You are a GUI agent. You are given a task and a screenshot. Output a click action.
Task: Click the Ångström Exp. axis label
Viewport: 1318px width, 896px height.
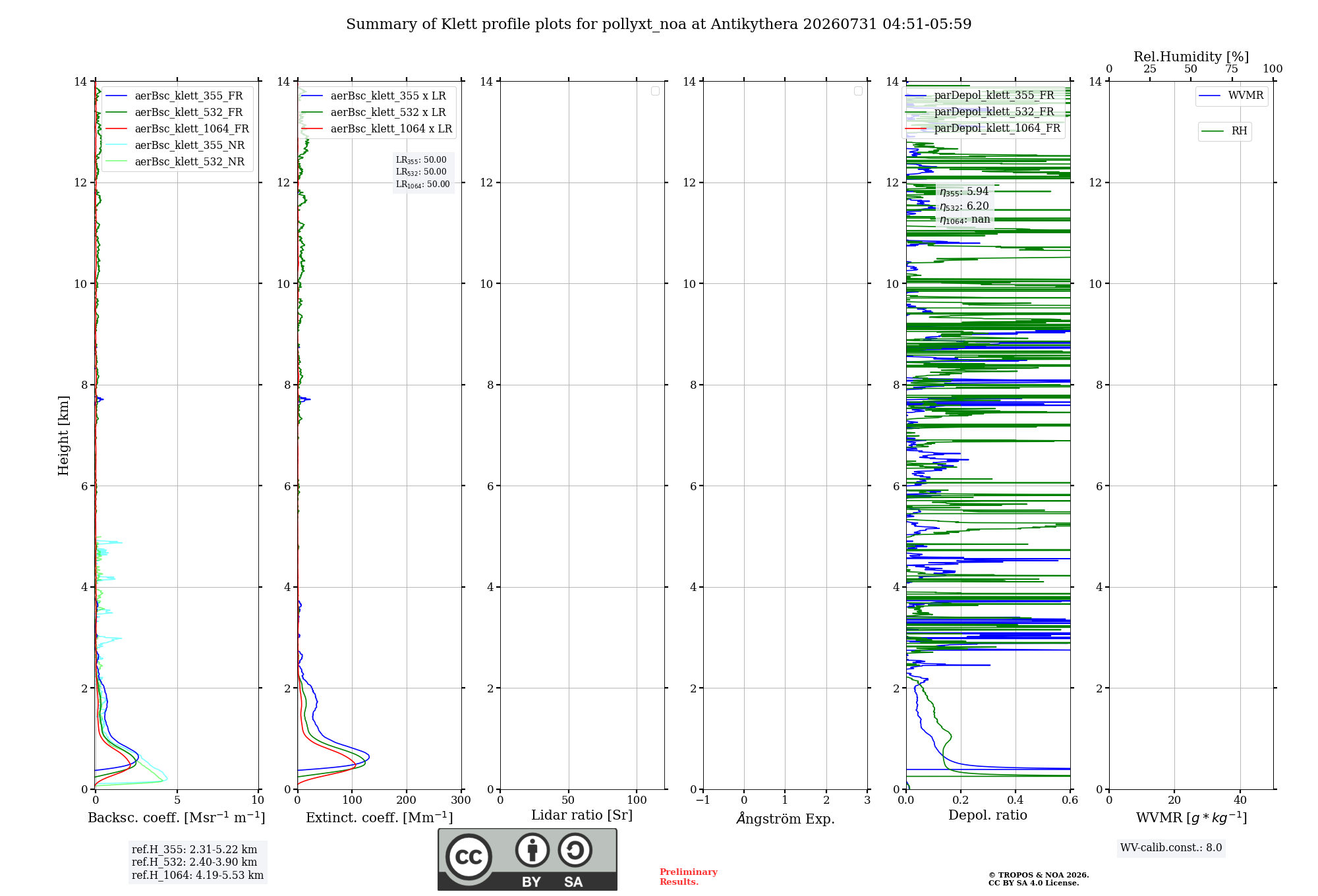[x=786, y=818]
